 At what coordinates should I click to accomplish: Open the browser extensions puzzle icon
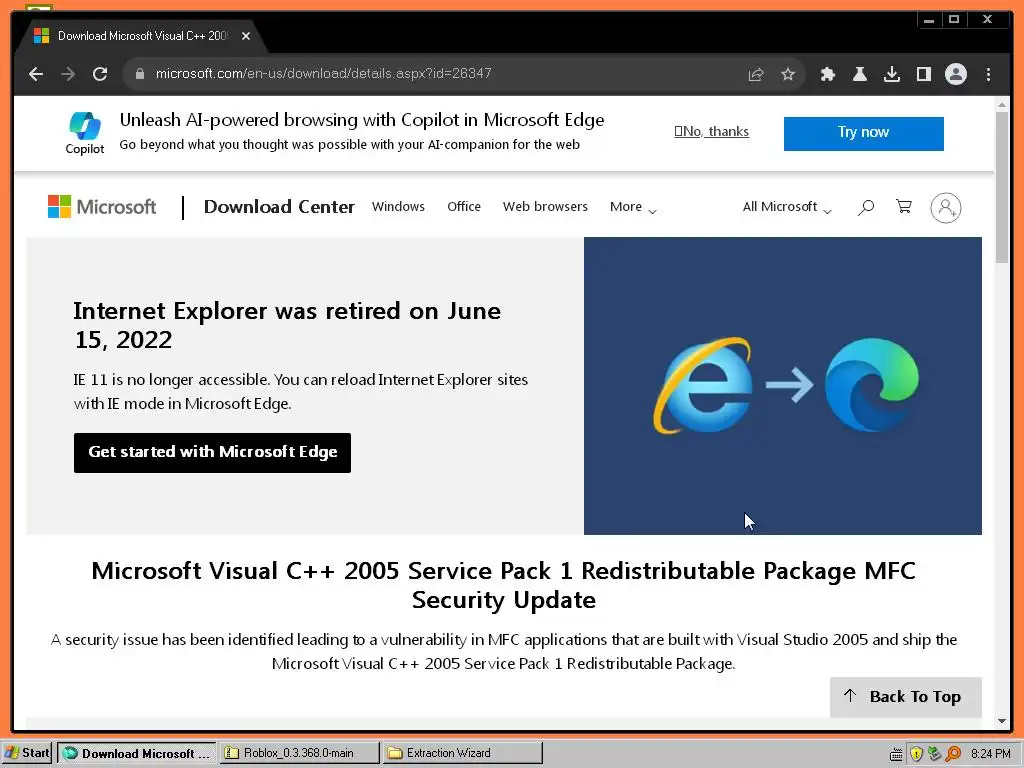[x=827, y=74]
